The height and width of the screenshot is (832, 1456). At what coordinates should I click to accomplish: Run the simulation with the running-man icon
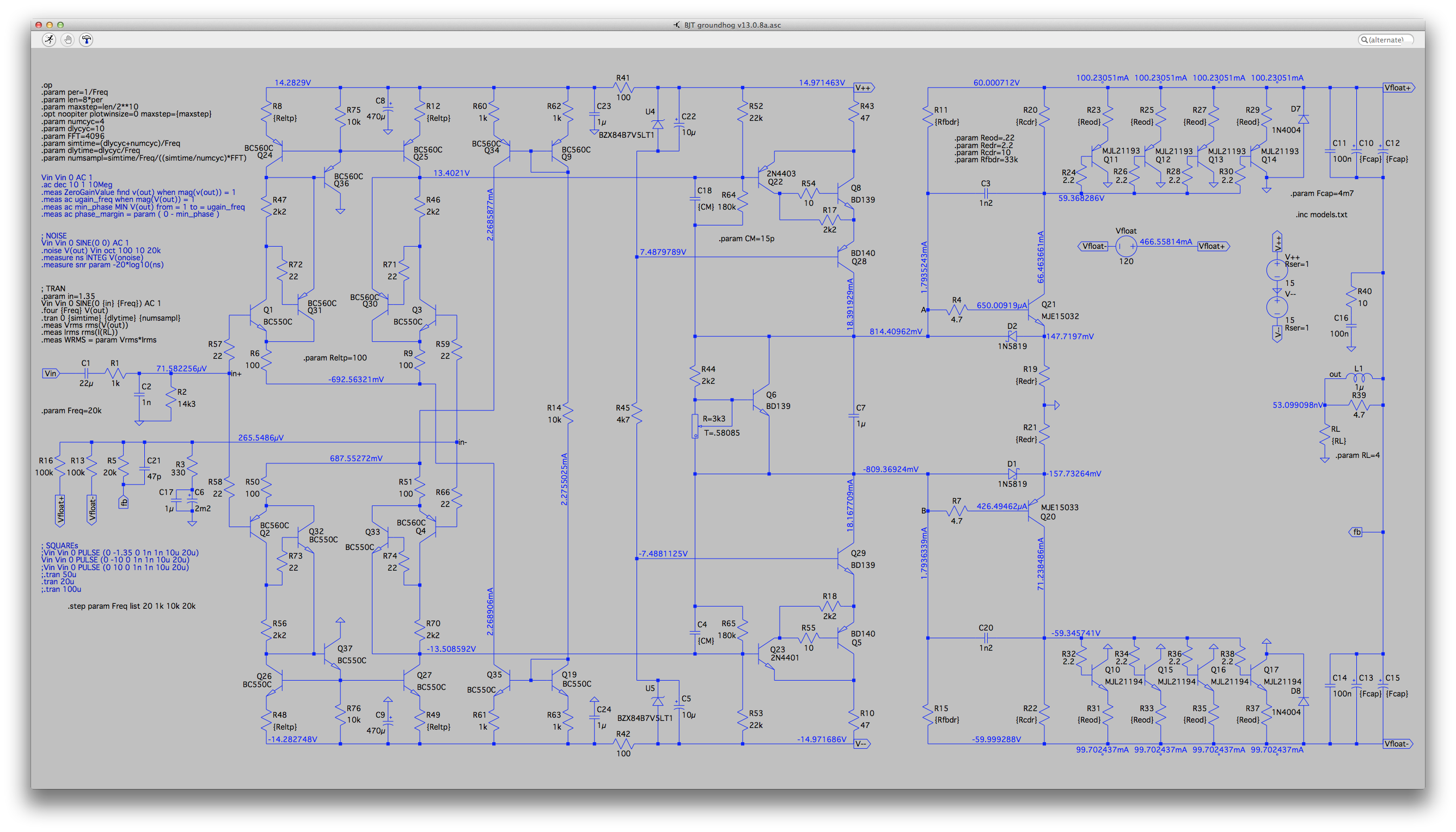[x=49, y=39]
